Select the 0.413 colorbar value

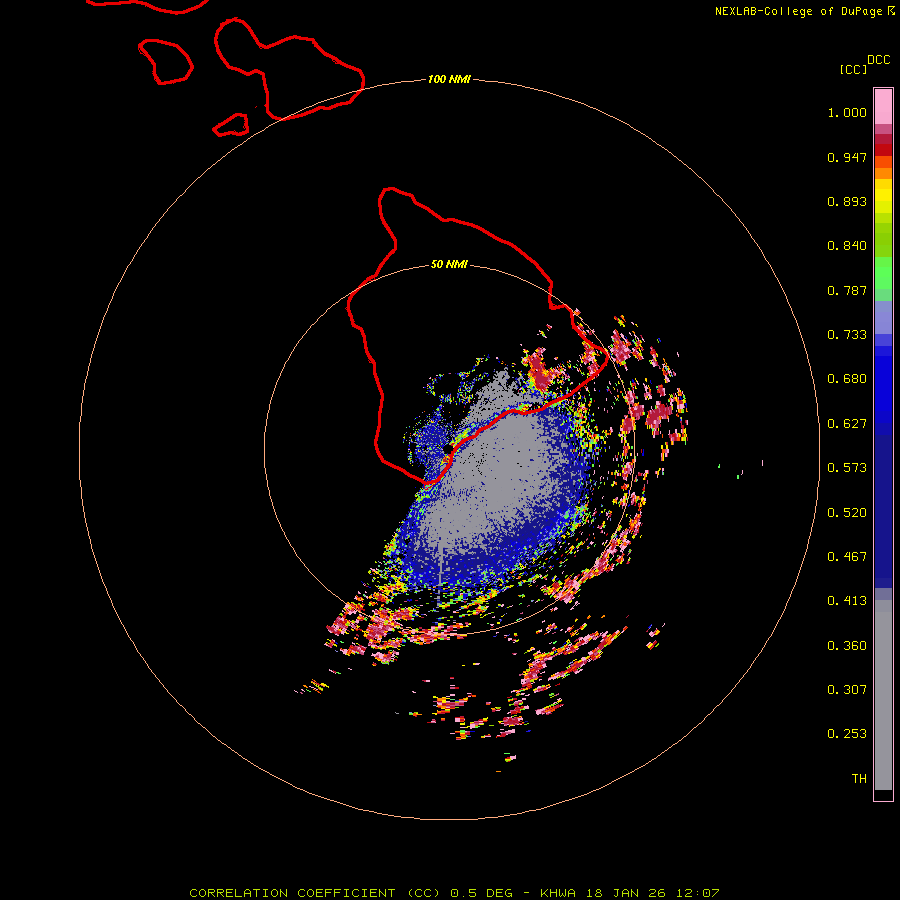coord(847,601)
